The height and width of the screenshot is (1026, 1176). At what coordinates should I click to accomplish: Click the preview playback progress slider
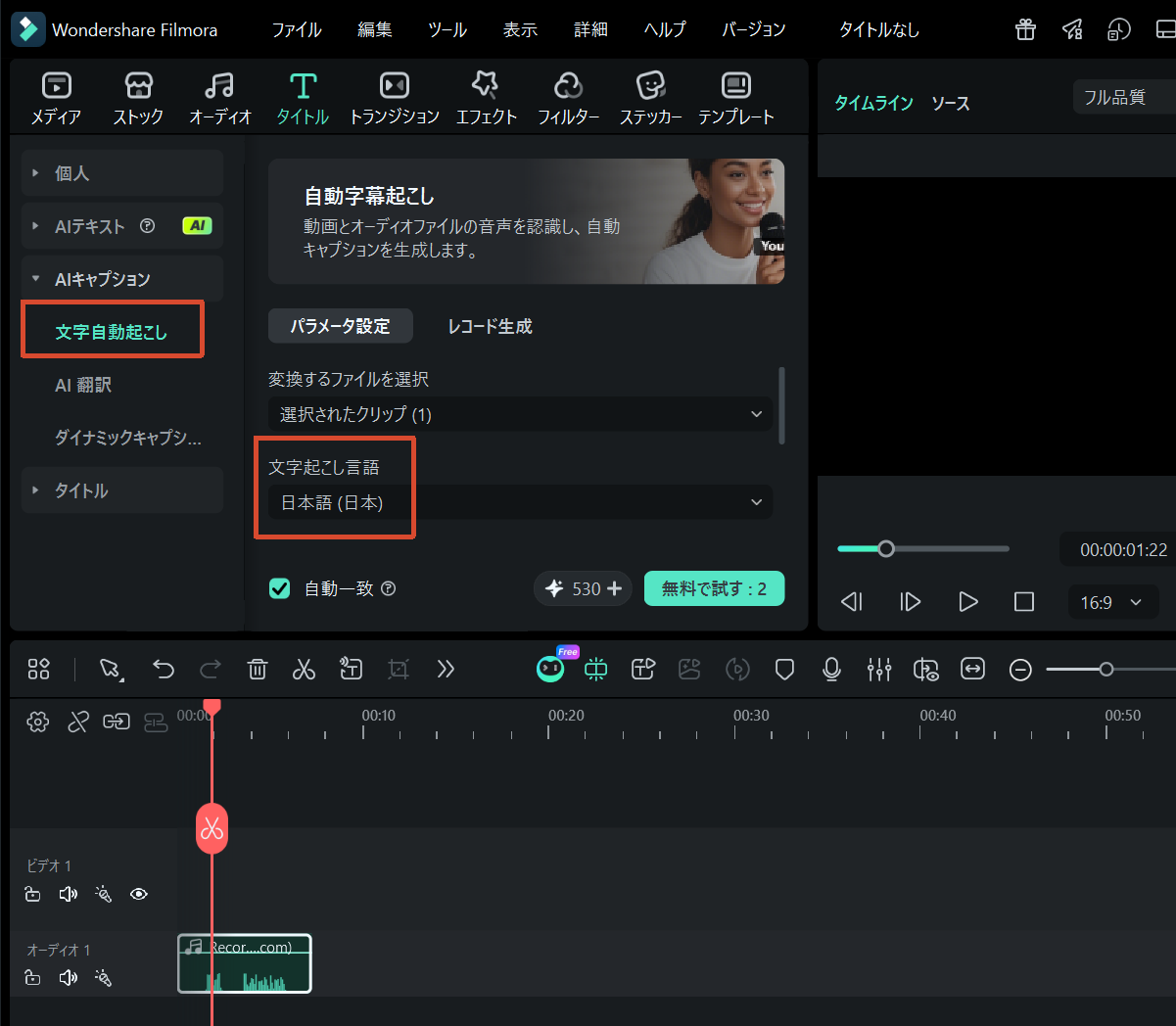click(922, 549)
